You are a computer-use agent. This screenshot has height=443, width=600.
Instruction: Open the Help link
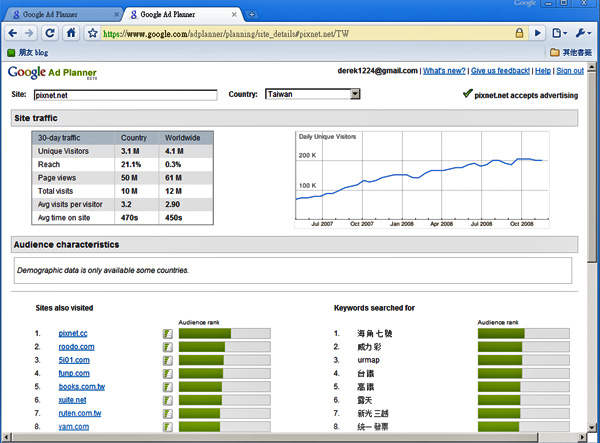[543, 71]
